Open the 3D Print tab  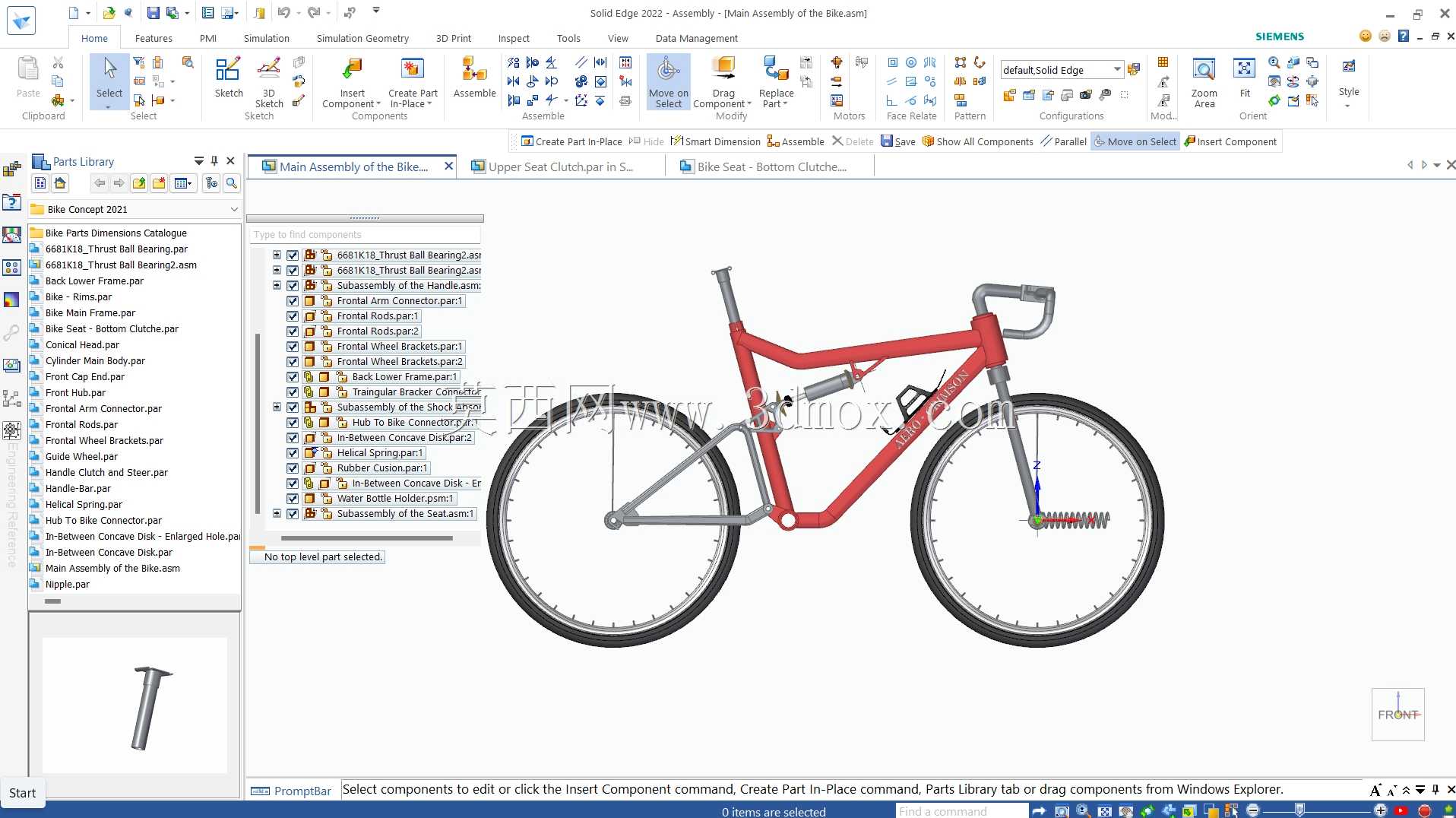point(454,38)
